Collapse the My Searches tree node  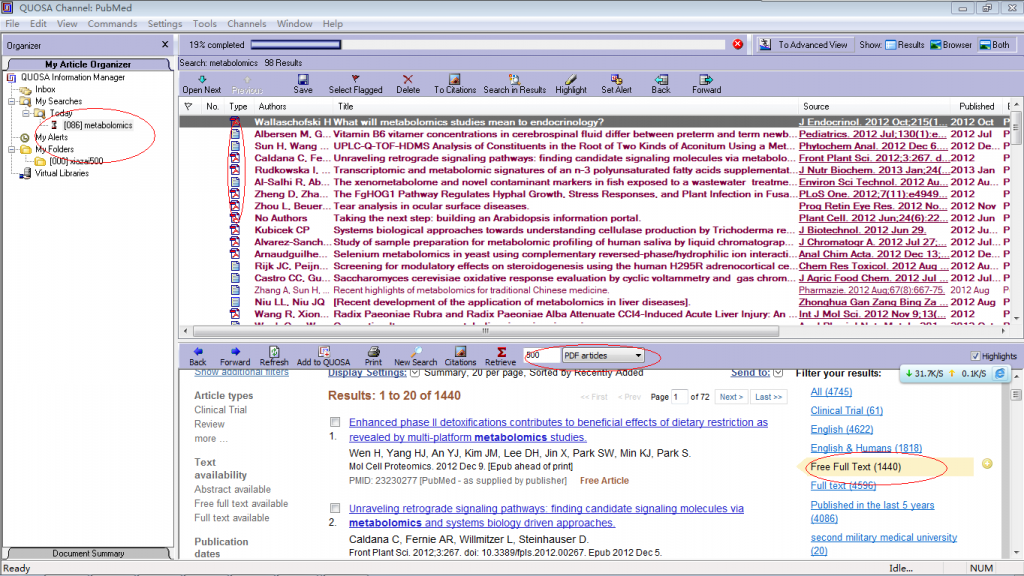coord(12,101)
